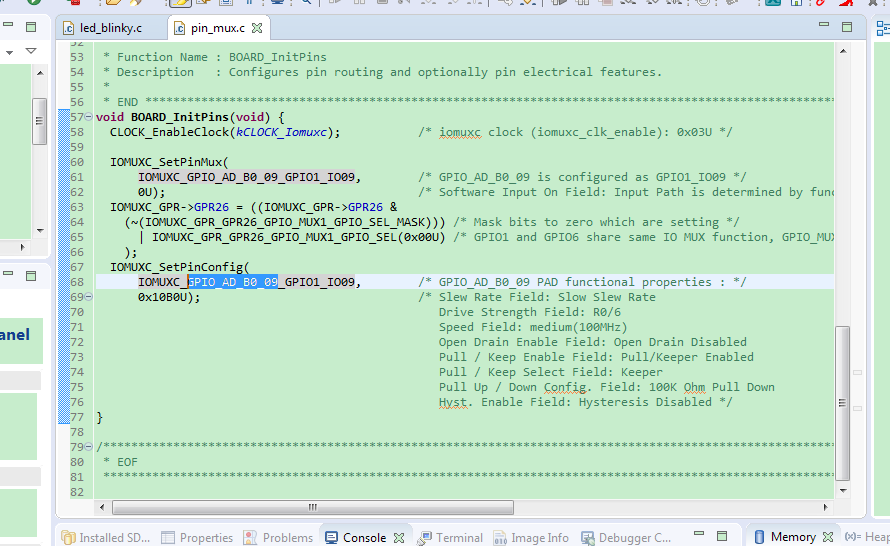
Task: Open the upper left panel's view menu triangle
Action: 31,51
